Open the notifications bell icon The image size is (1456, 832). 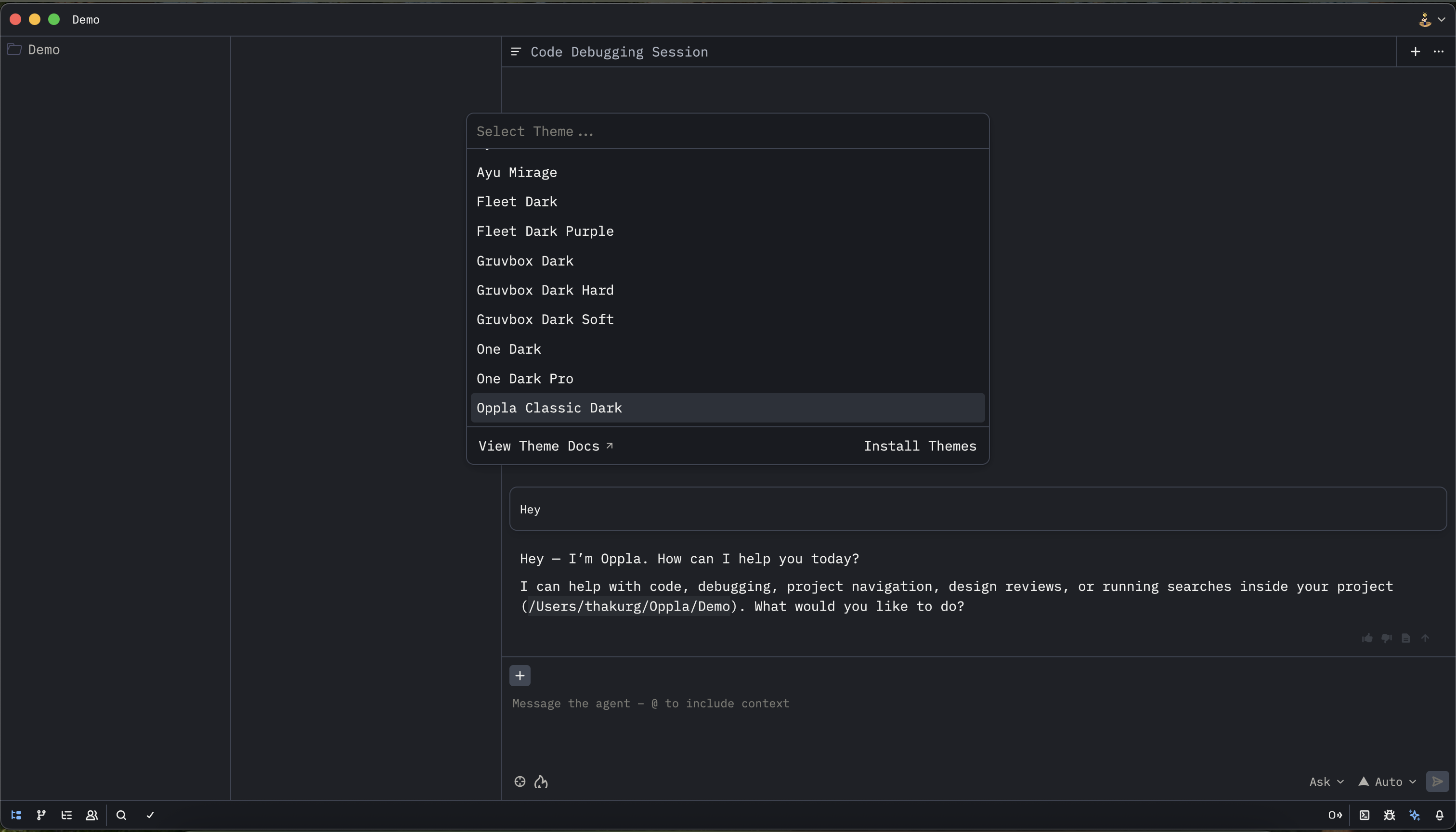coord(1440,816)
